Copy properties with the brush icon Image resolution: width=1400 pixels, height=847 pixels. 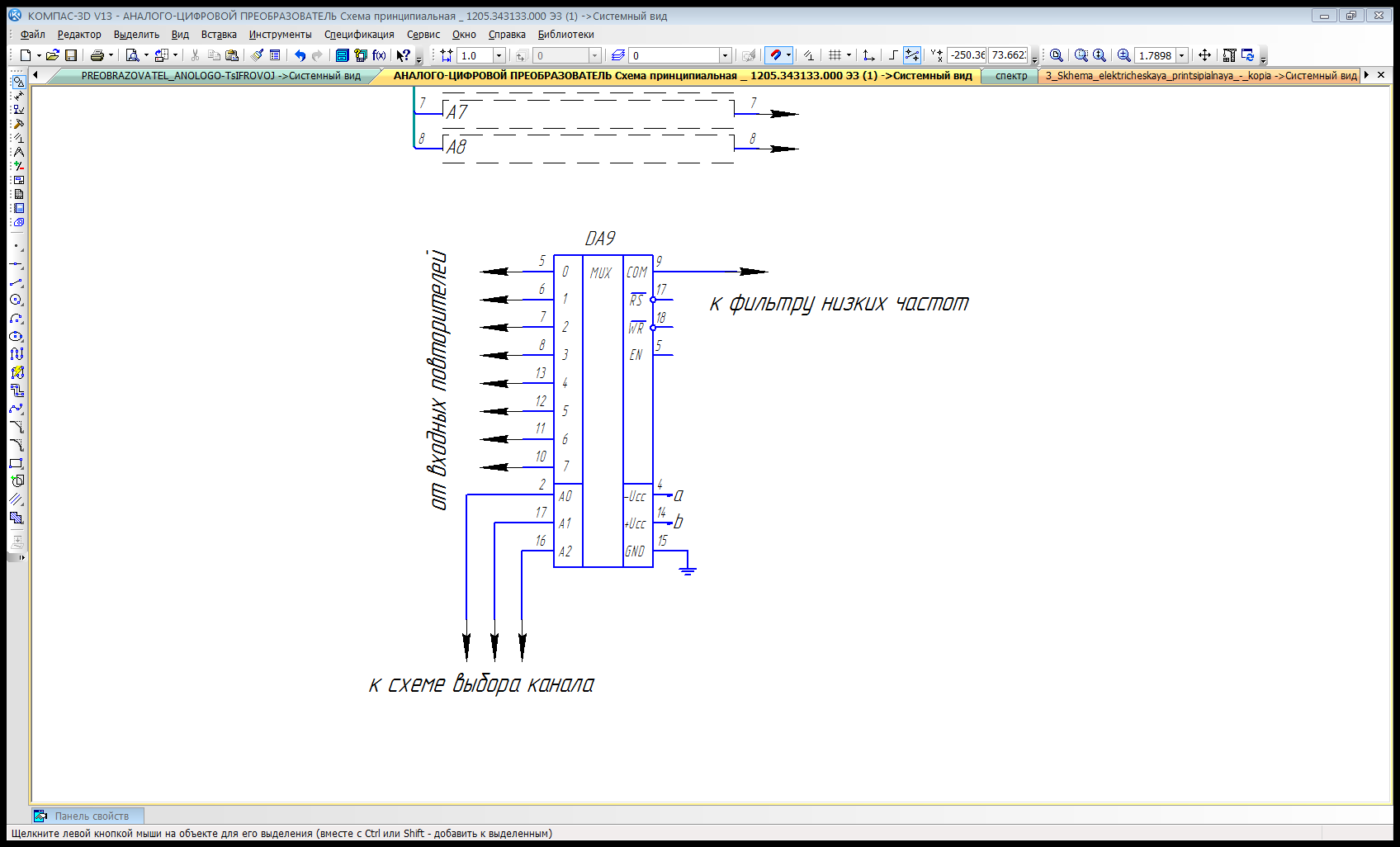pos(257,55)
